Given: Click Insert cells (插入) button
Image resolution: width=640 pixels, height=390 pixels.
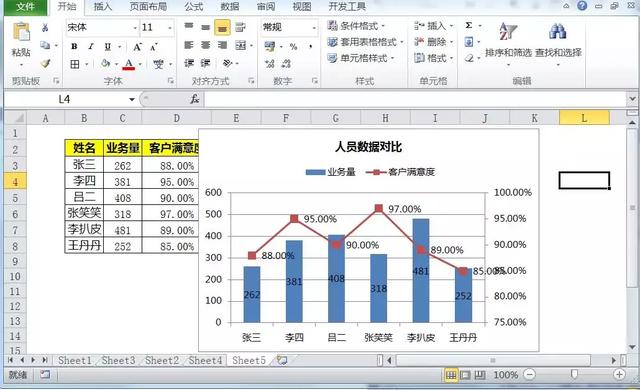Looking at the screenshot, I should (x=433, y=26).
